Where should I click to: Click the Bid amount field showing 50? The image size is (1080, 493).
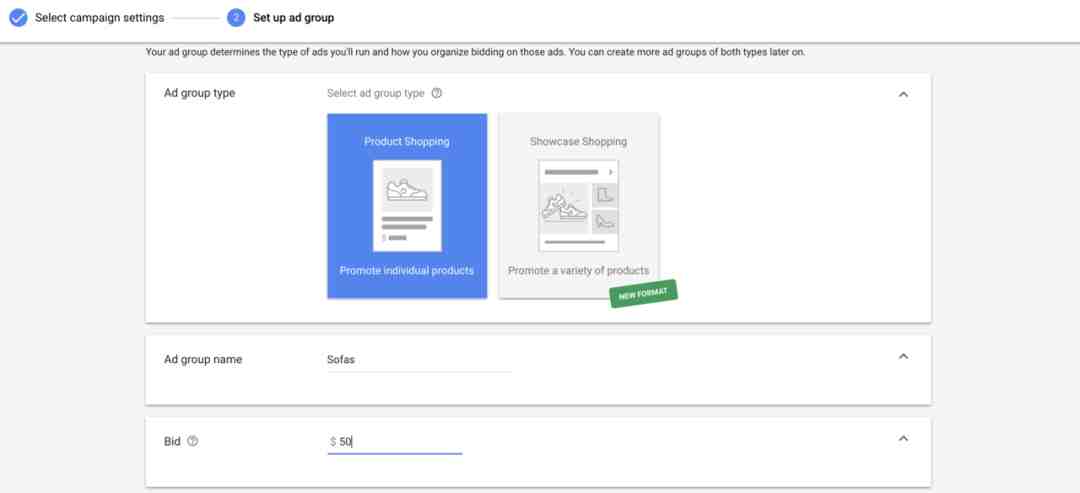tap(395, 442)
